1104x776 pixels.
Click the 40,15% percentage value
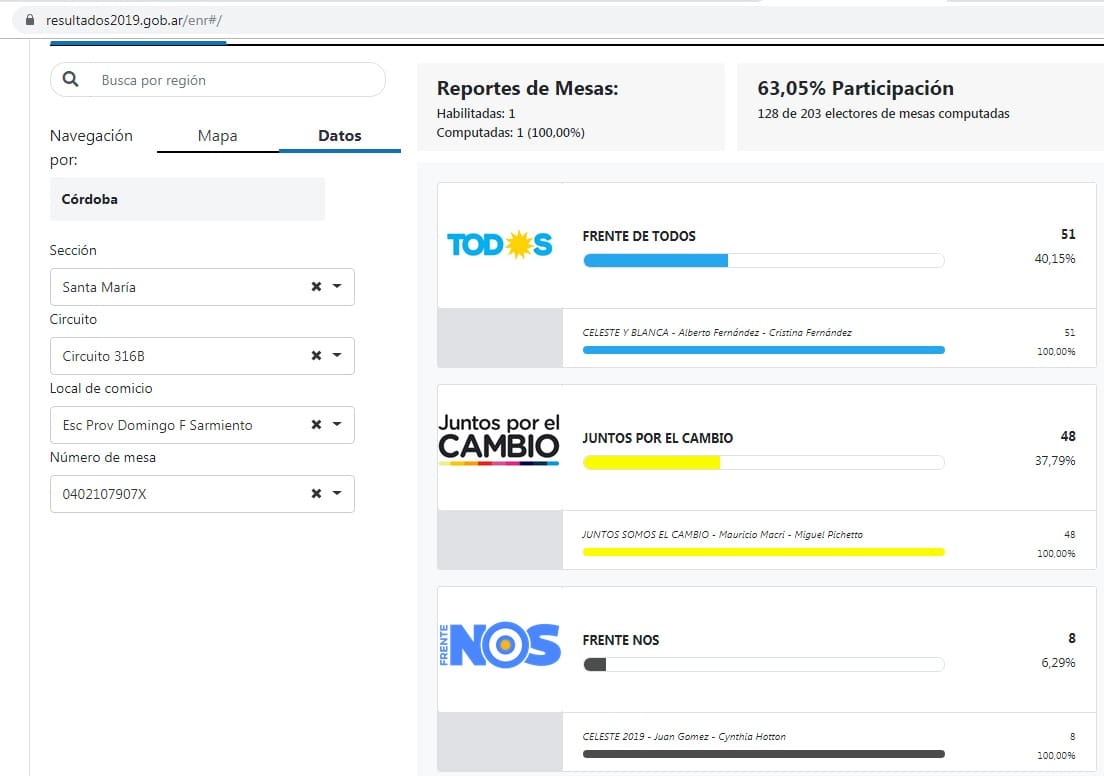1055,259
